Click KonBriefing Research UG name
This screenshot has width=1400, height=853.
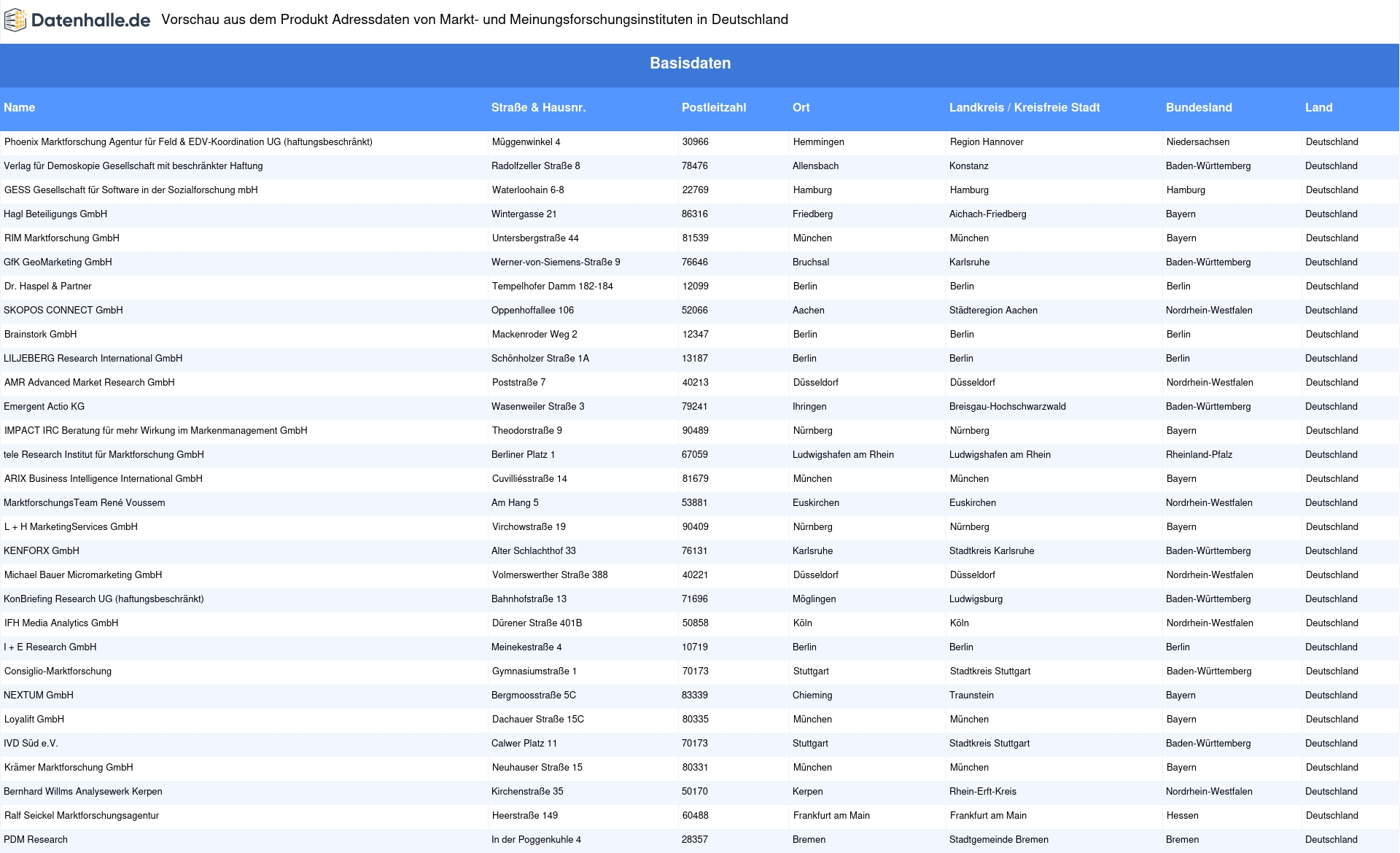coord(104,599)
